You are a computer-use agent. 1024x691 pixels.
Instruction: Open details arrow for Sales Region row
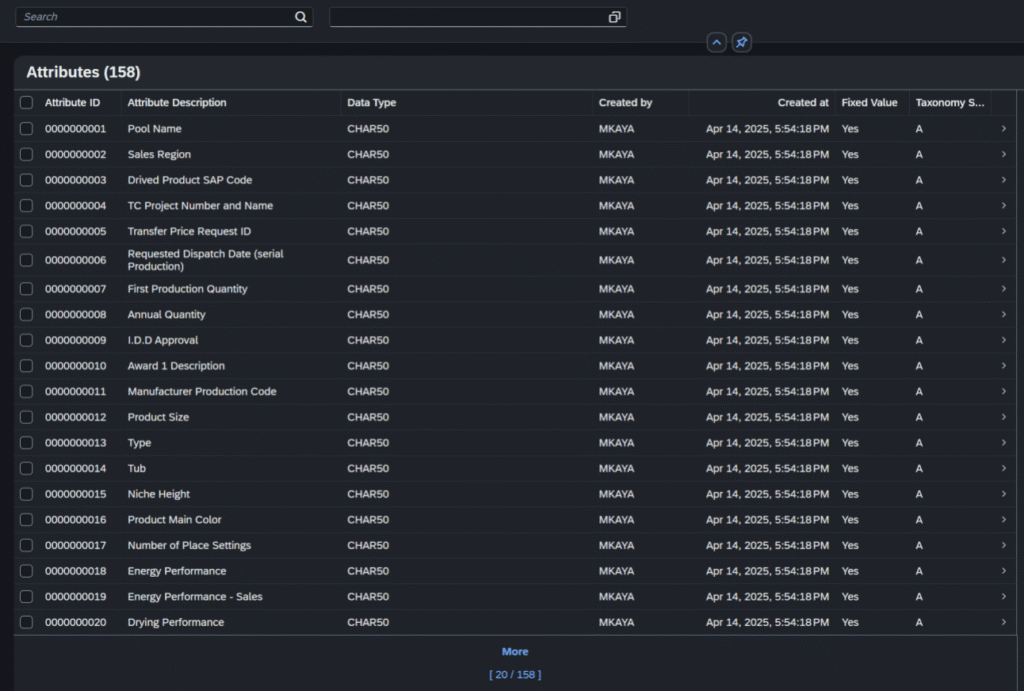pyautogui.click(x=1003, y=155)
